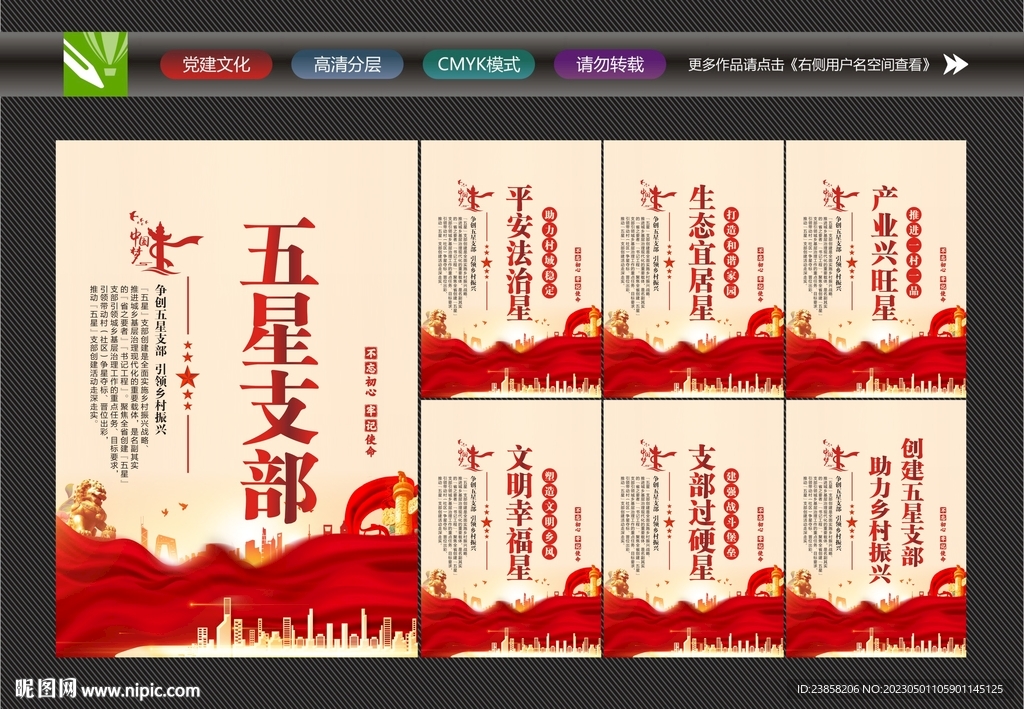Select the purple 请勿转载 pill button
Image resolution: width=1024 pixels, height=709 pixels.
click(x=610, y=65)
